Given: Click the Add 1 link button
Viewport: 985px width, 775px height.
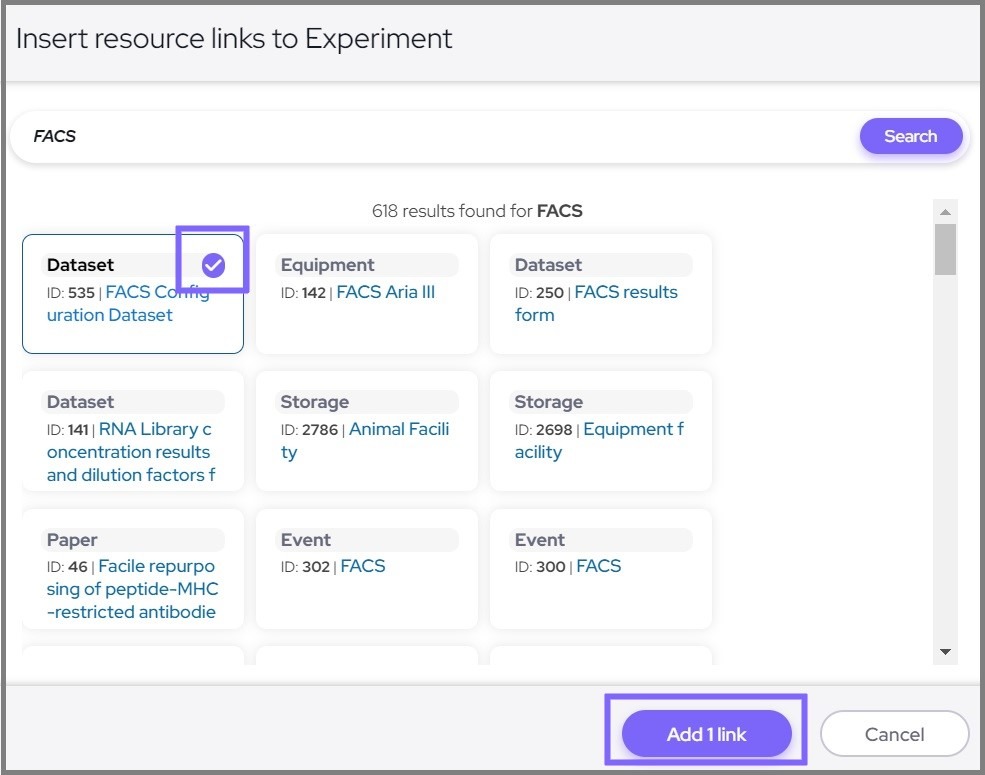Looking at the screenshot, I should (706, 734).
